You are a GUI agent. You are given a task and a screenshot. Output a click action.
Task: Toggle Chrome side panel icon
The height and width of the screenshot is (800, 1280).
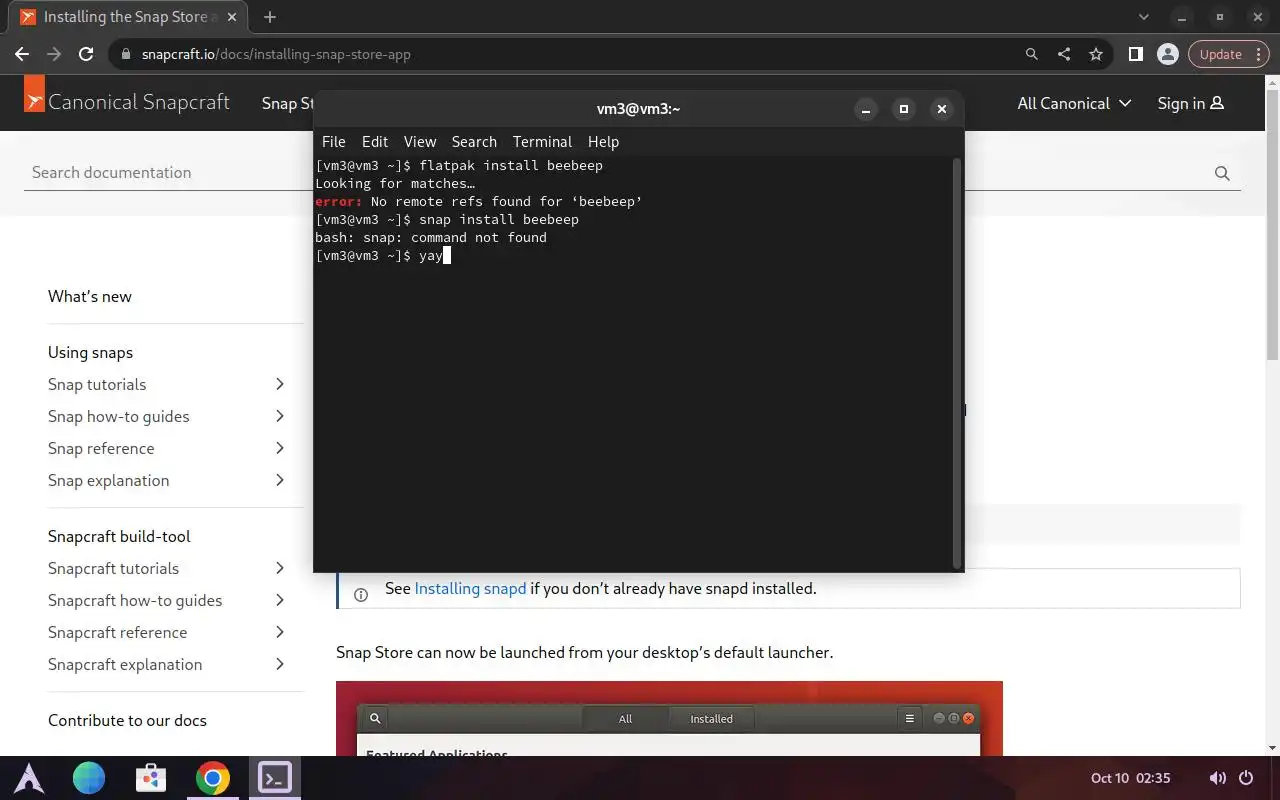tap(1136, 54)
